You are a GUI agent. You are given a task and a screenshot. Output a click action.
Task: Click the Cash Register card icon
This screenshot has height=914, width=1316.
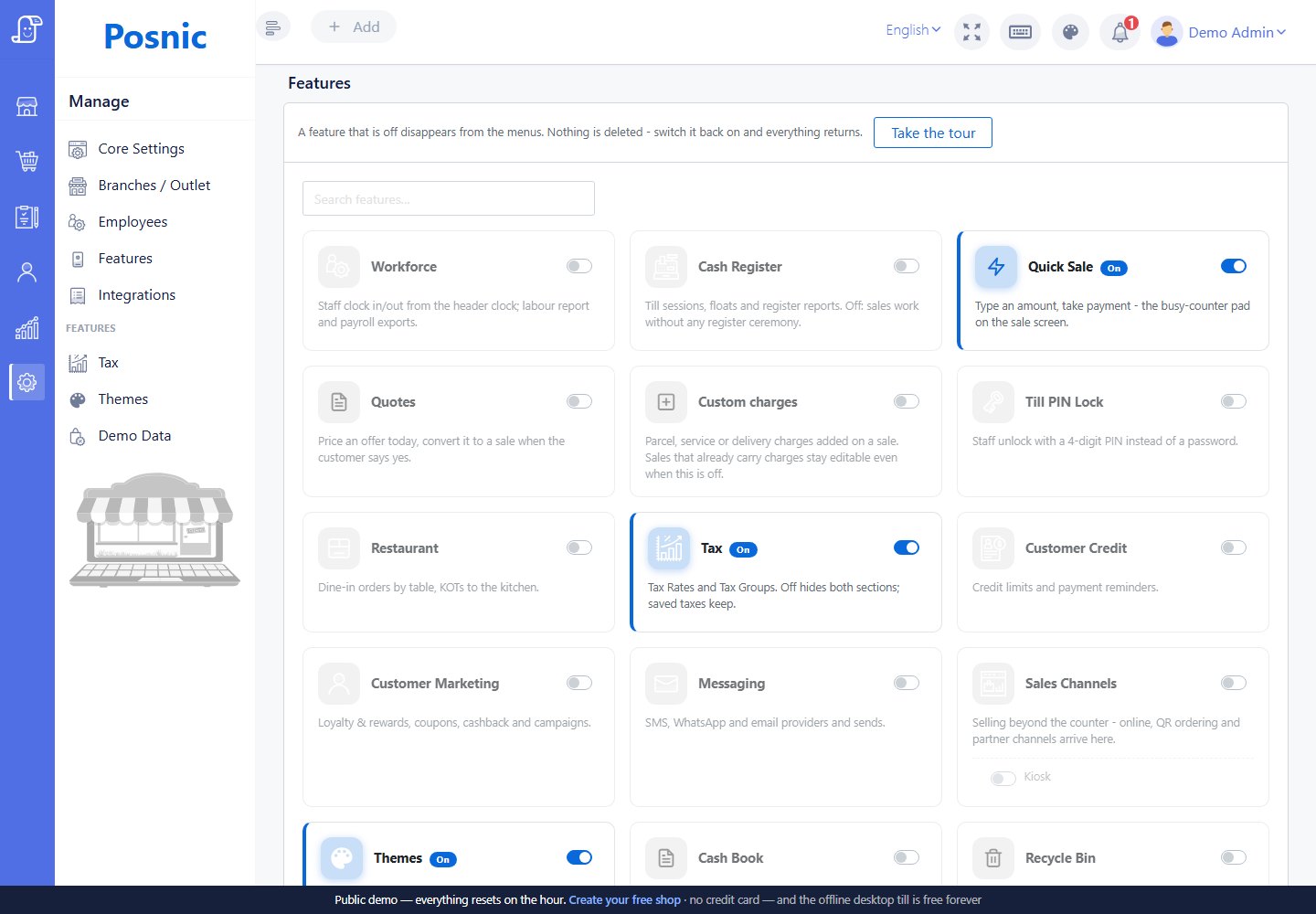(x=666, y=267)
